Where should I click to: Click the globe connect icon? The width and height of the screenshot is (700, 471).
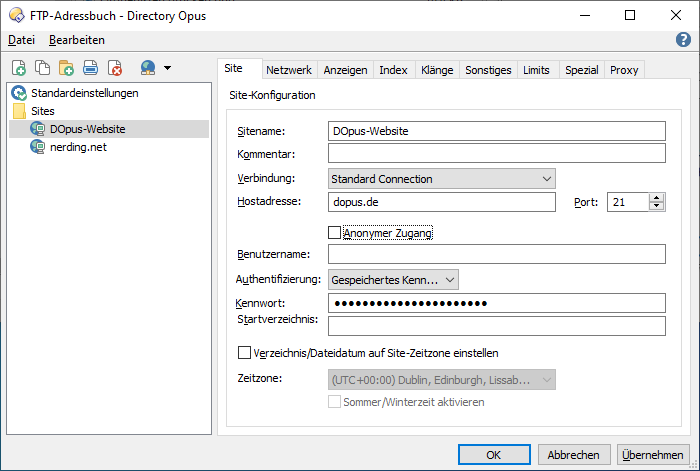click(x=148, y=68)
